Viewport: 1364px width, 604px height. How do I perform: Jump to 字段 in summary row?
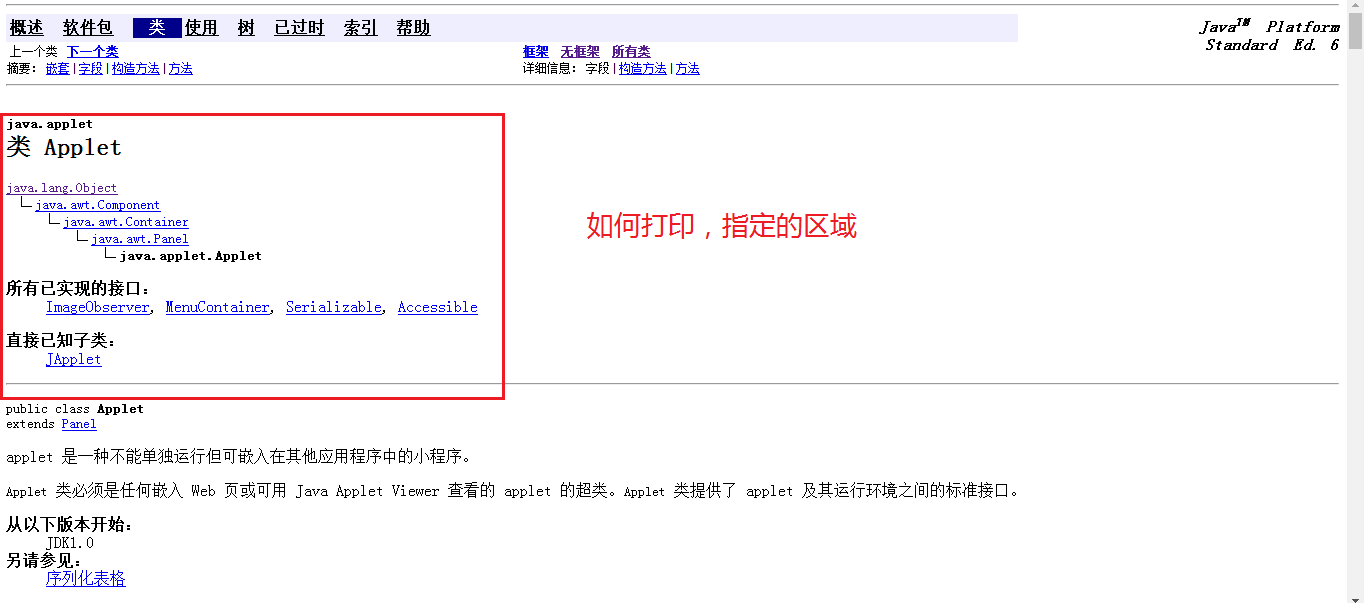click(x=91, y=69)
